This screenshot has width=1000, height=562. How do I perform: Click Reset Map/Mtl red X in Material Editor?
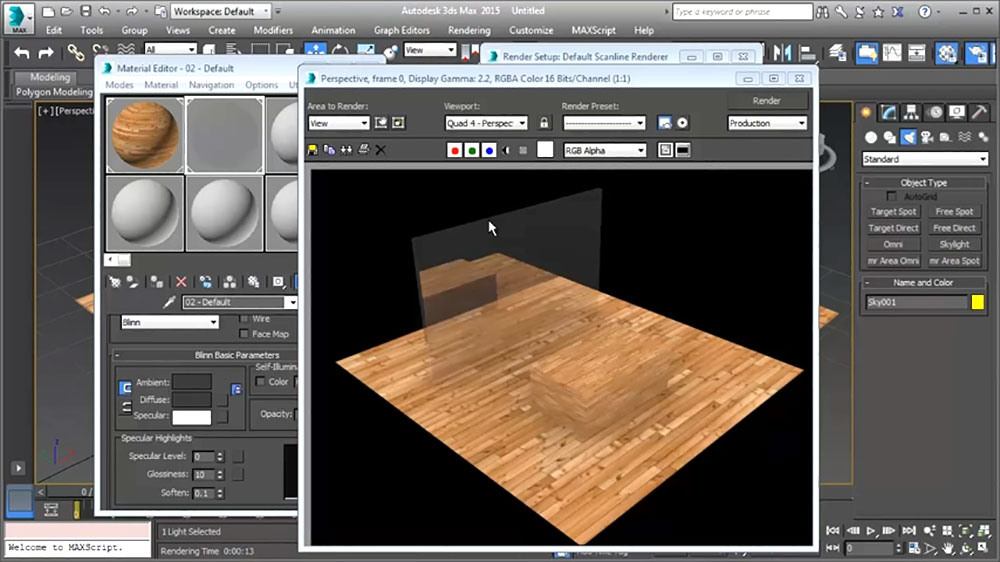click(181, 281)
